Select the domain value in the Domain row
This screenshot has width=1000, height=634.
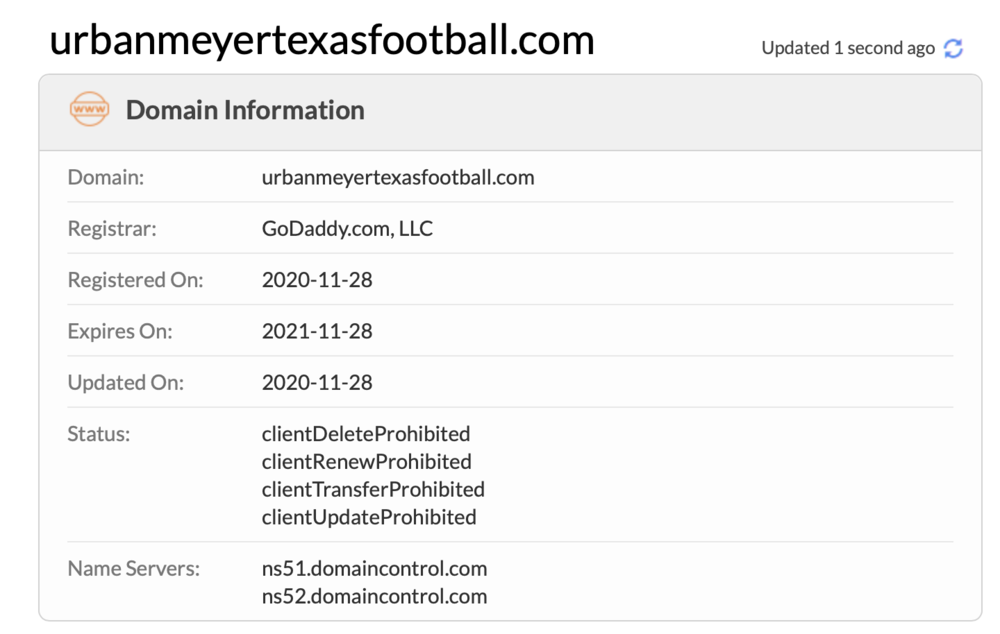point(398,178)
